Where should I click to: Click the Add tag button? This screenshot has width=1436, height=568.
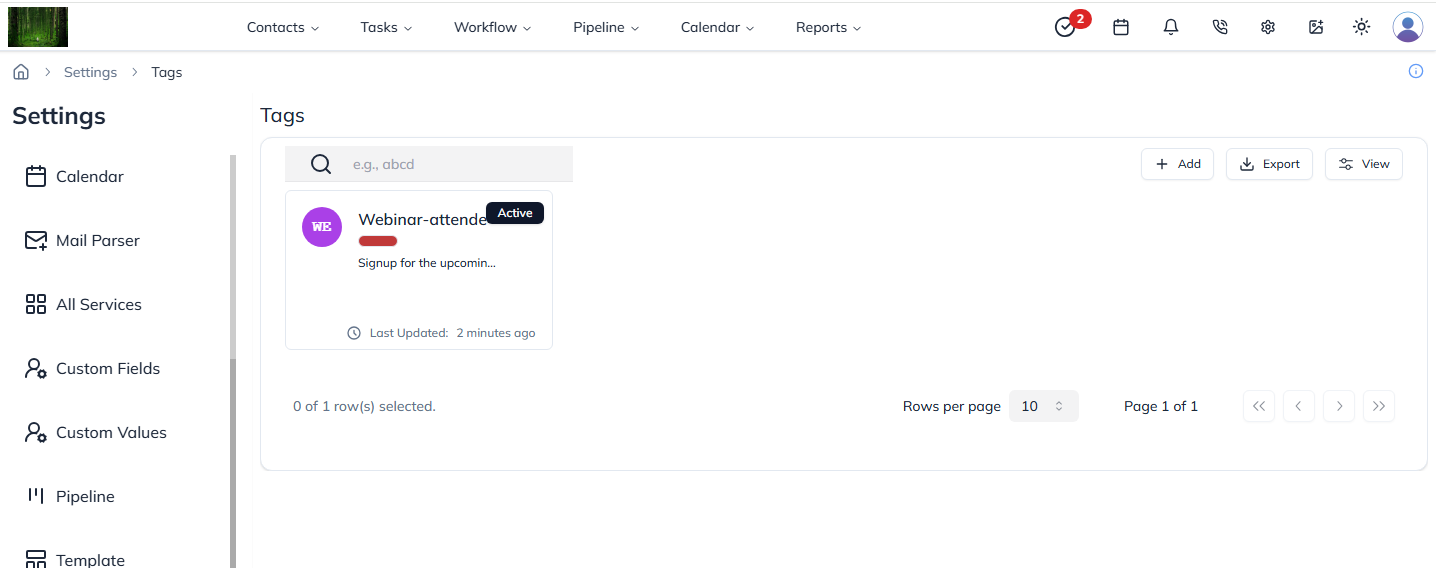1177,164
